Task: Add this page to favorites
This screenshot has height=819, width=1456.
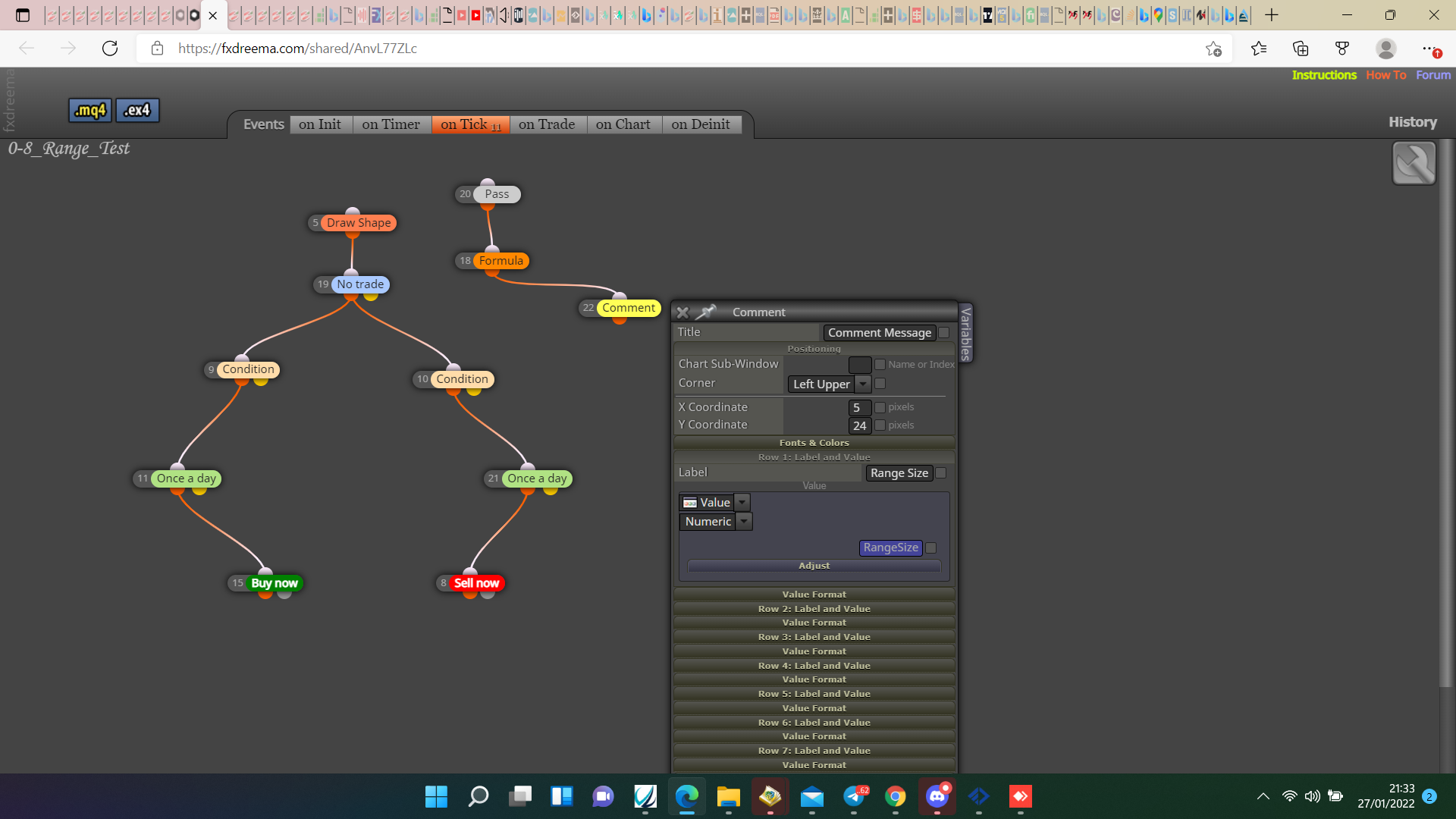Action: pyautogui.click(x=1213, y=49)
